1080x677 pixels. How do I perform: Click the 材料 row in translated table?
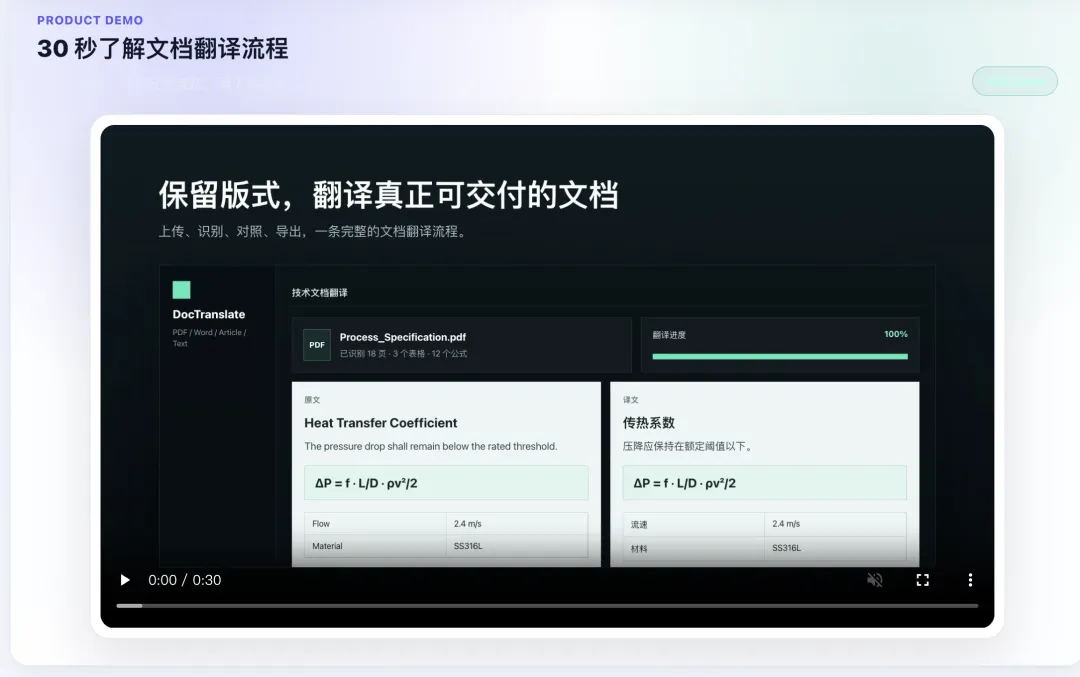coord(765,548)
